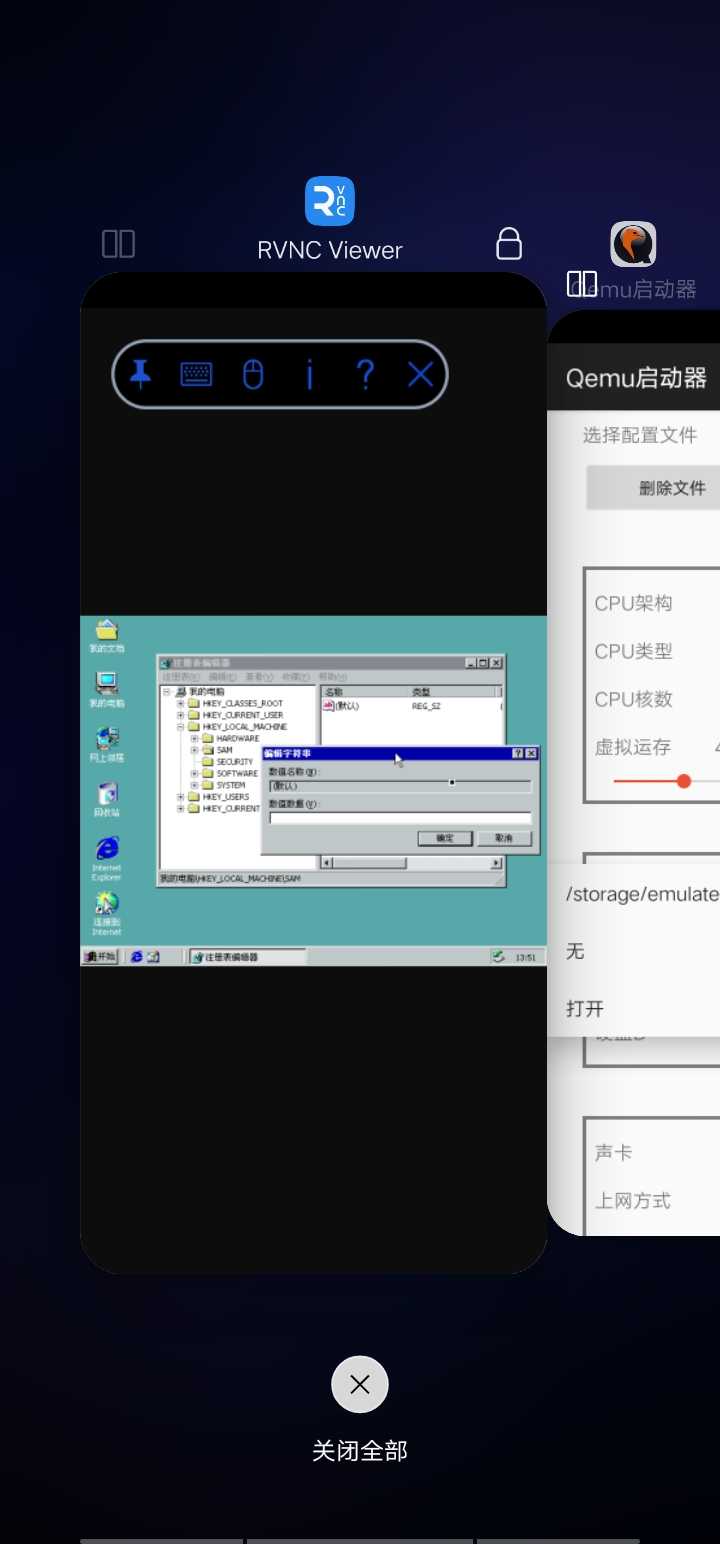Show connection info from VNC toolbar
720x1544 pixels.
pos(310,375)
